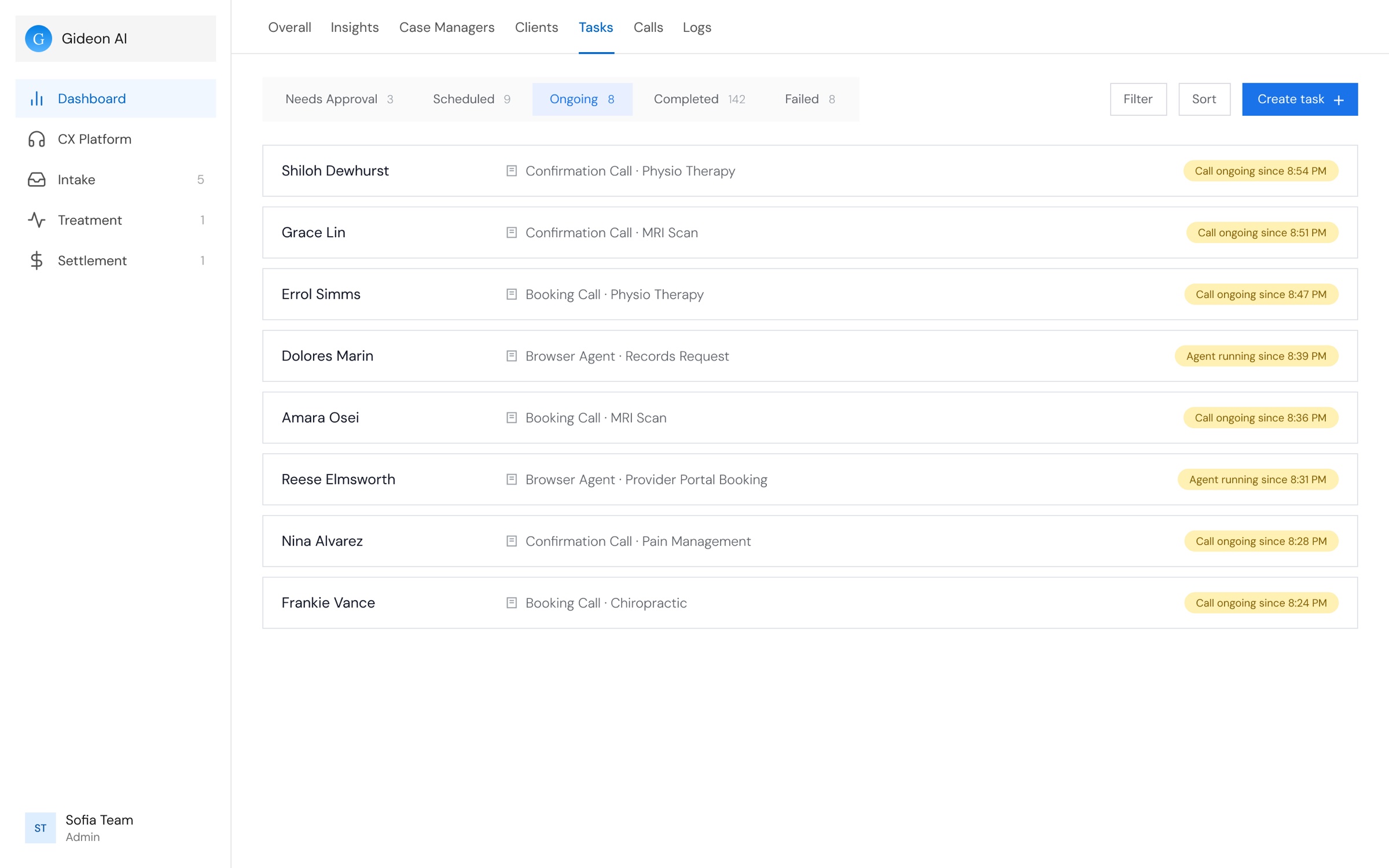The image size is (1389, 868).
Task: Click note icon on Dolores Marin row
Action: (512, 356)
